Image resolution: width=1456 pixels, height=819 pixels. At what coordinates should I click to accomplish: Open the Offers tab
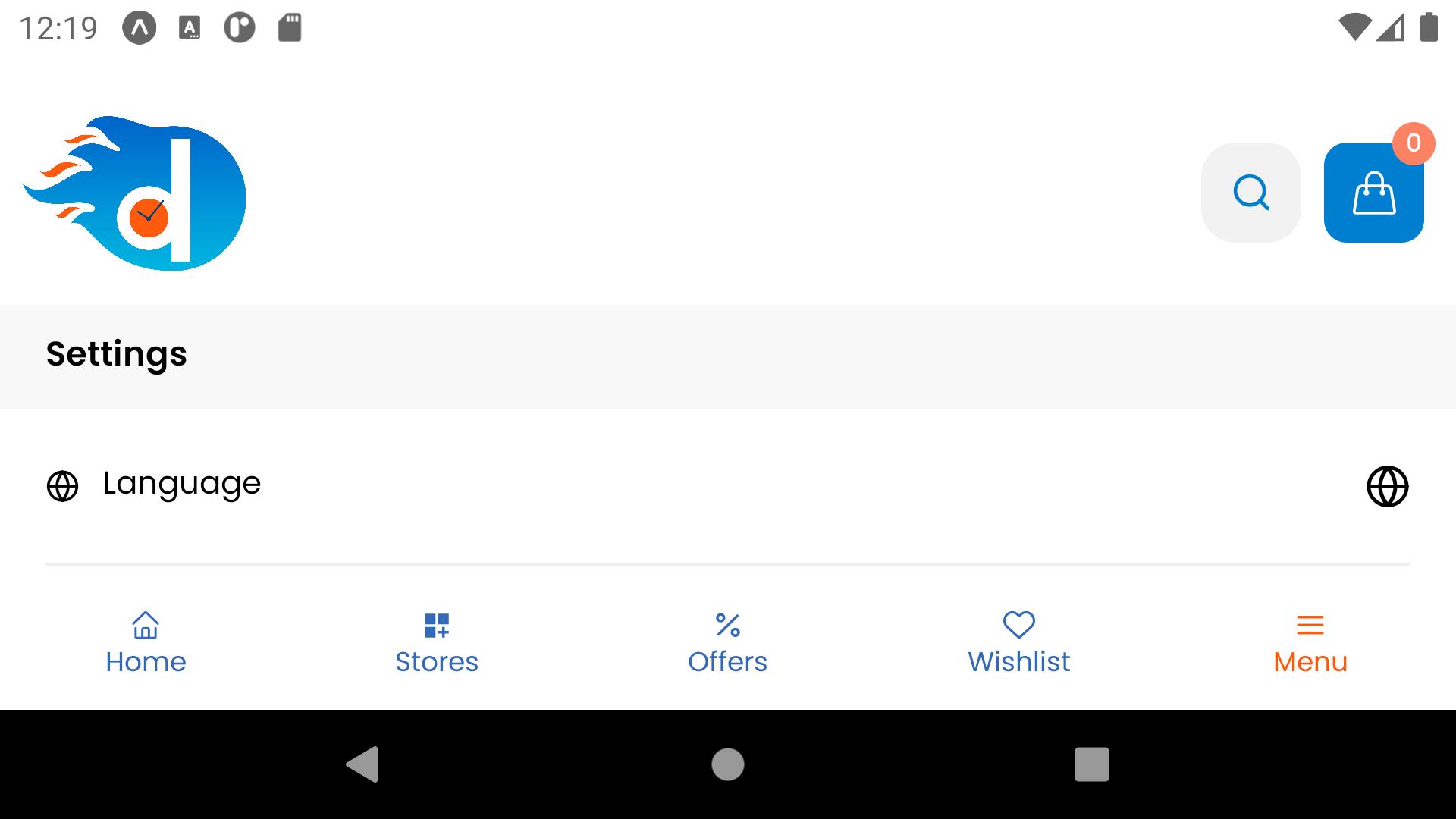pos(728,643)
